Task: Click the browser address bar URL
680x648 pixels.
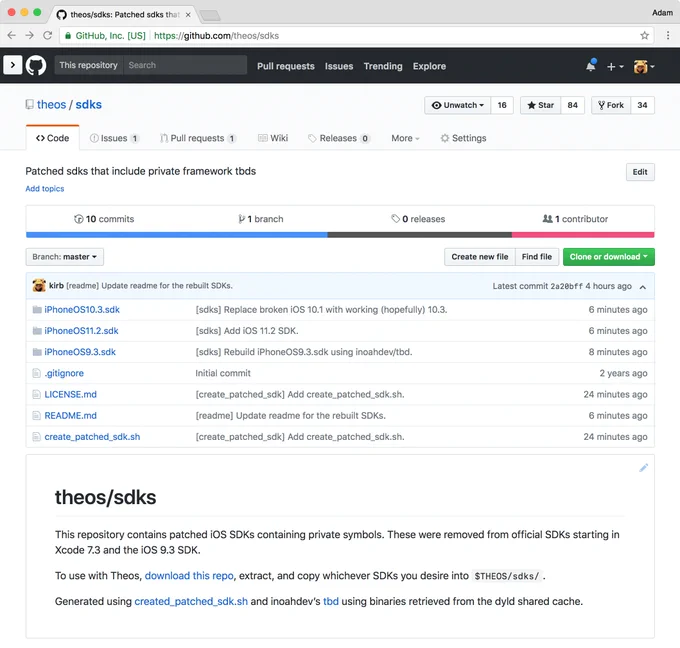Action: point(216,36)
